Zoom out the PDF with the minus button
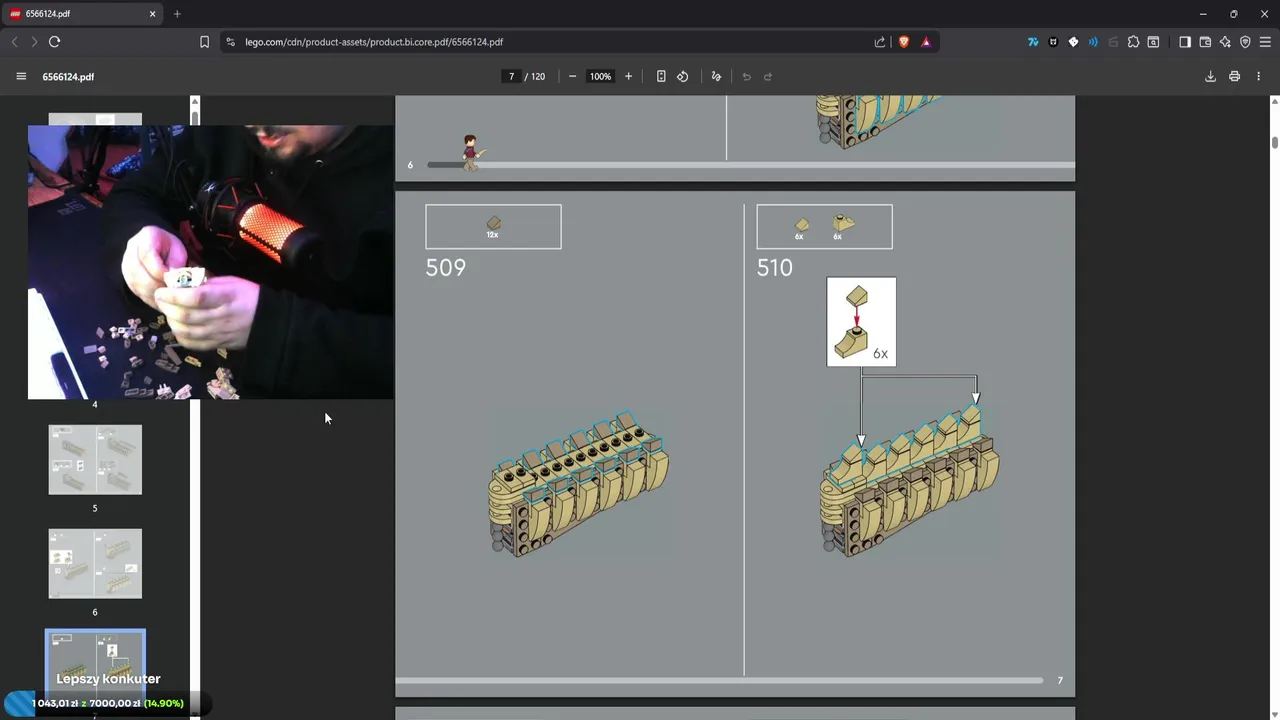This screenshot has width=1280, height=720. [572, 76]
